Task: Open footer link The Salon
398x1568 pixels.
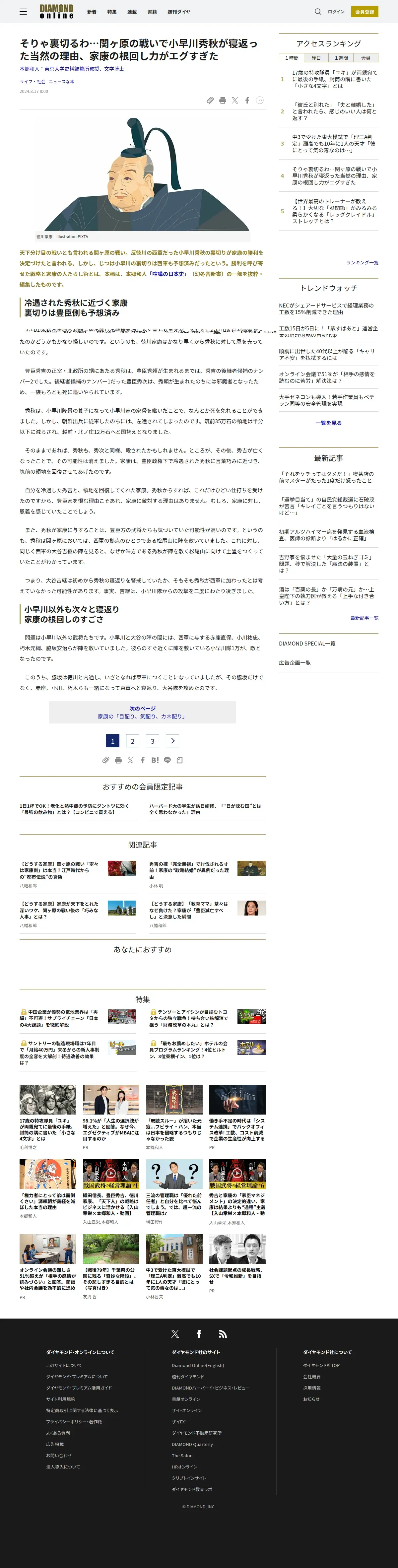Action: click(x=182, y=1456)
